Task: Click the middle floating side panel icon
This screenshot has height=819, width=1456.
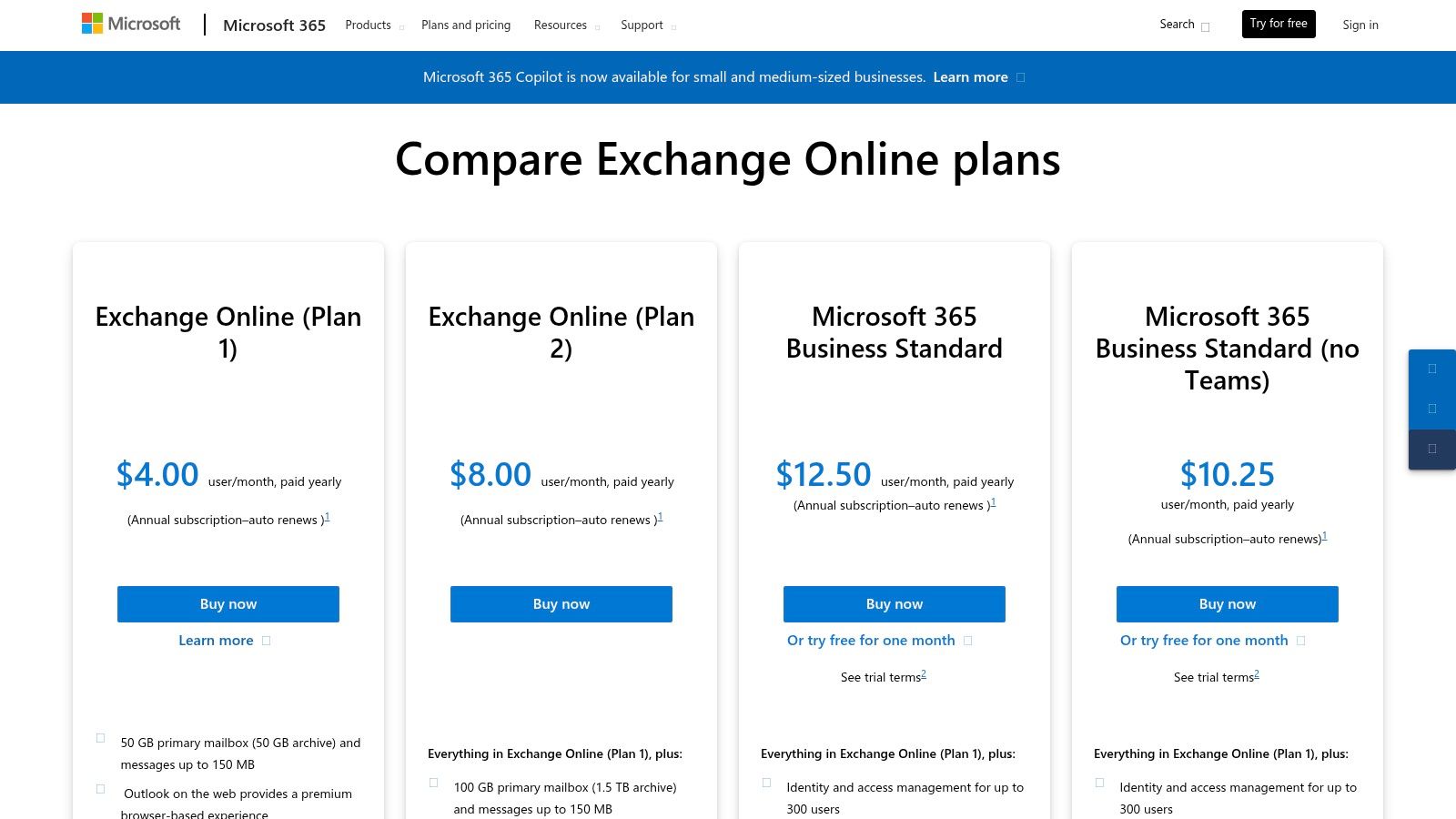Action: pyautogui.click(x=1431, y=409)
